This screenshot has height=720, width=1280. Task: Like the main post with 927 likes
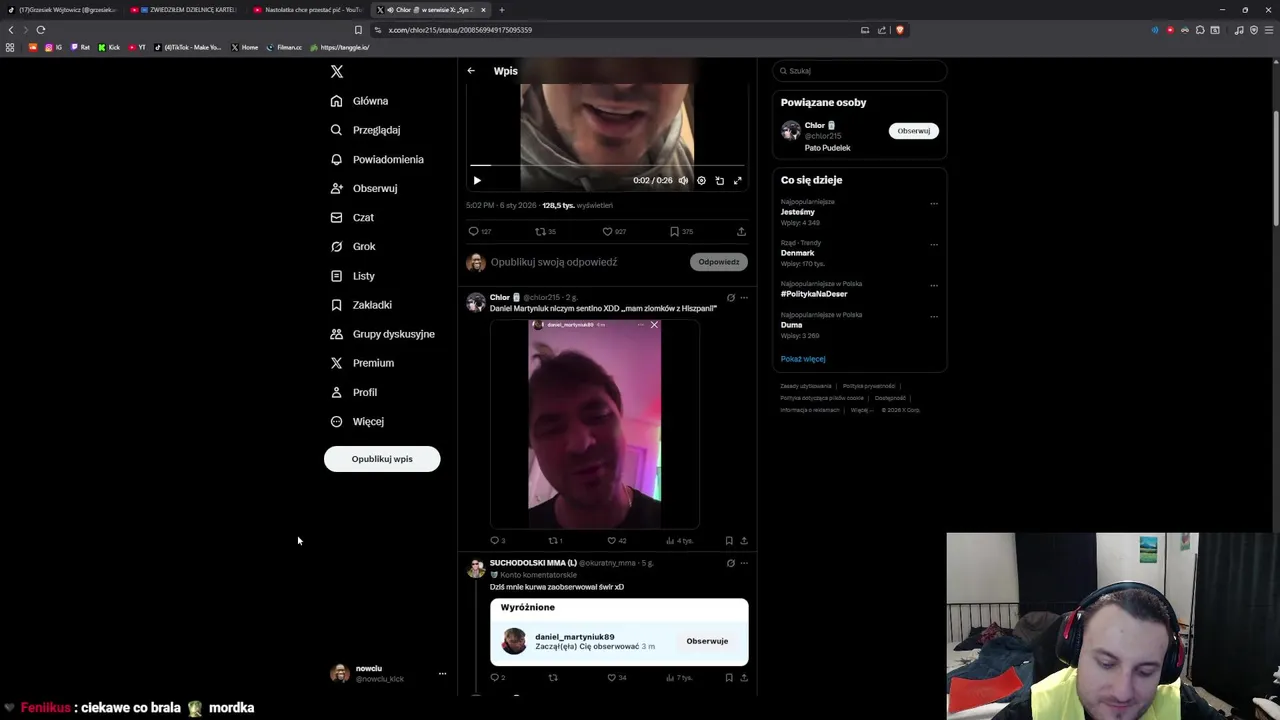613,231
